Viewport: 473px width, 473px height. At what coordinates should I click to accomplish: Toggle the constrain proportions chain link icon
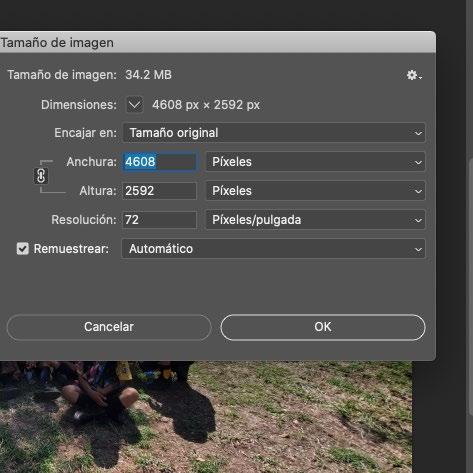tap(41, 176)
